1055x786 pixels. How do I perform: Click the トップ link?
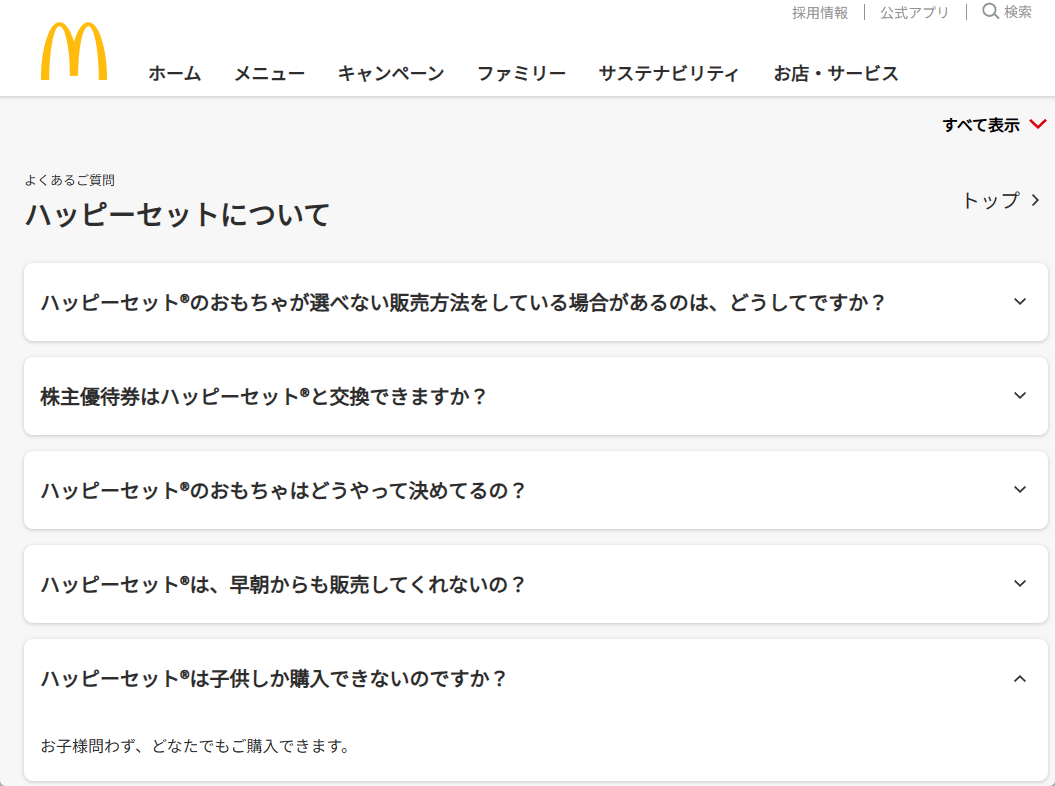(991, 201)
